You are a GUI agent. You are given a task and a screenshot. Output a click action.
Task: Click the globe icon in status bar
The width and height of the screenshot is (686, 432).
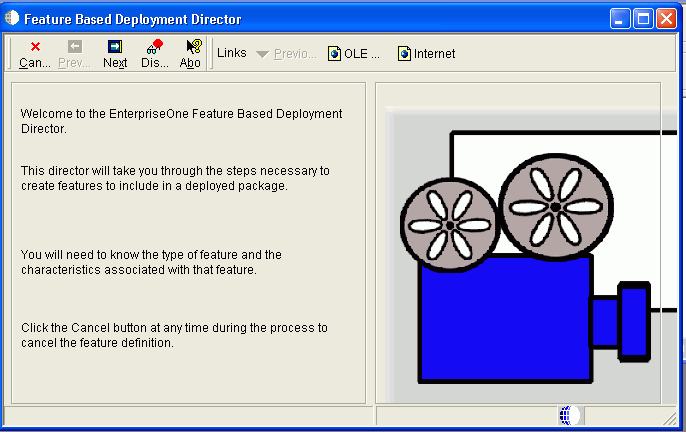pos(569,415)
